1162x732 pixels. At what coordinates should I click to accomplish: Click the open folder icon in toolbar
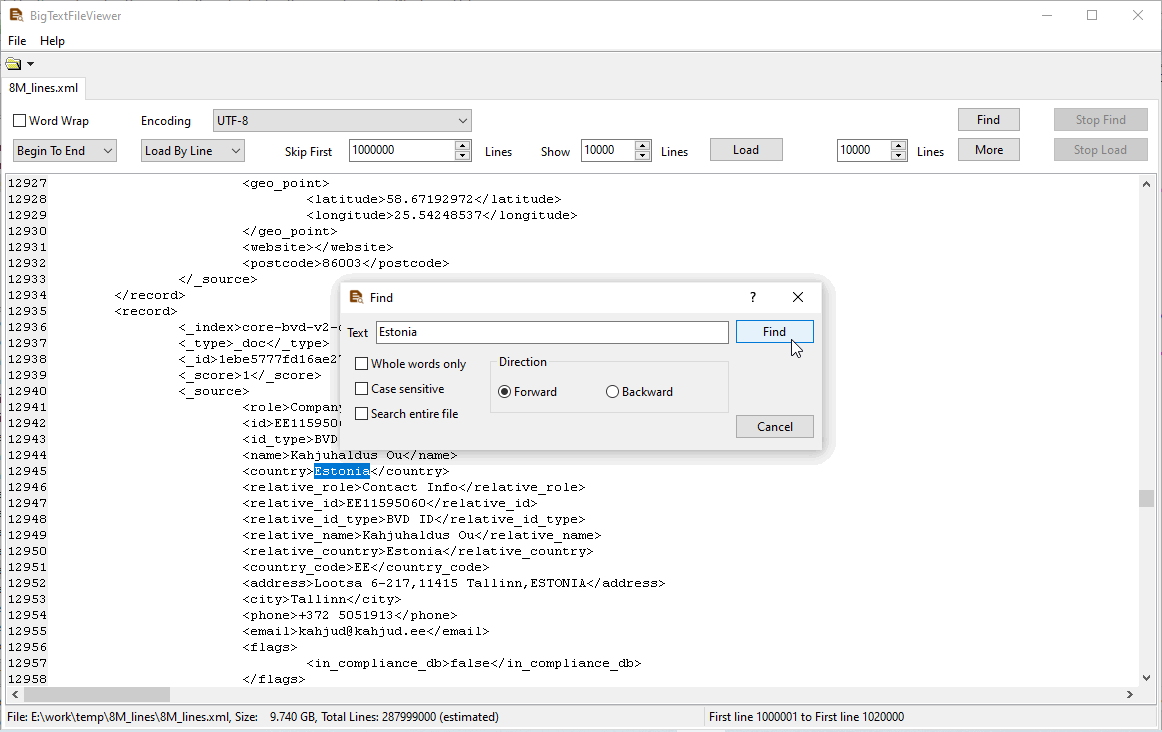[x=13, y=64]
